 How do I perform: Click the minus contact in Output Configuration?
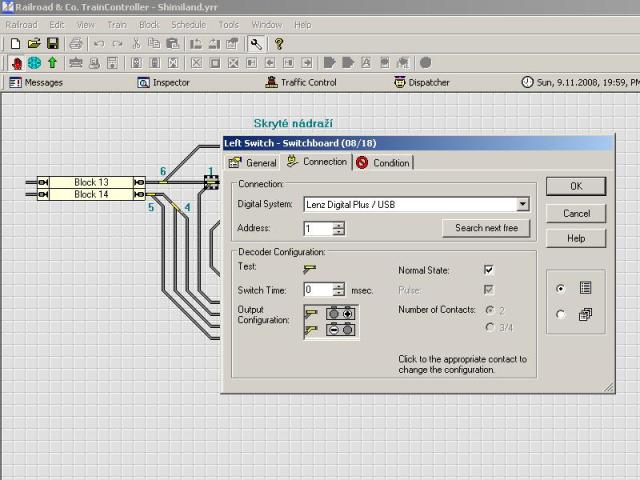click(334, 330)
